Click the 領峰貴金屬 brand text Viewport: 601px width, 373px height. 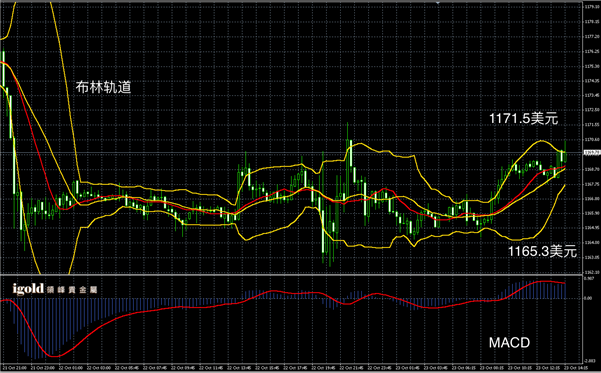click(72, 290)
